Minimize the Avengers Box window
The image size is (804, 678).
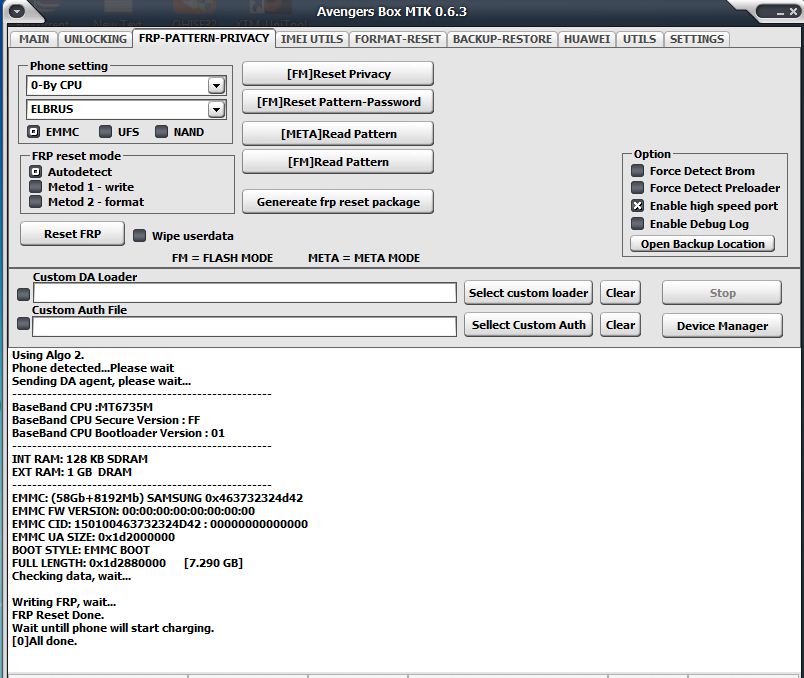pos(780,12)
